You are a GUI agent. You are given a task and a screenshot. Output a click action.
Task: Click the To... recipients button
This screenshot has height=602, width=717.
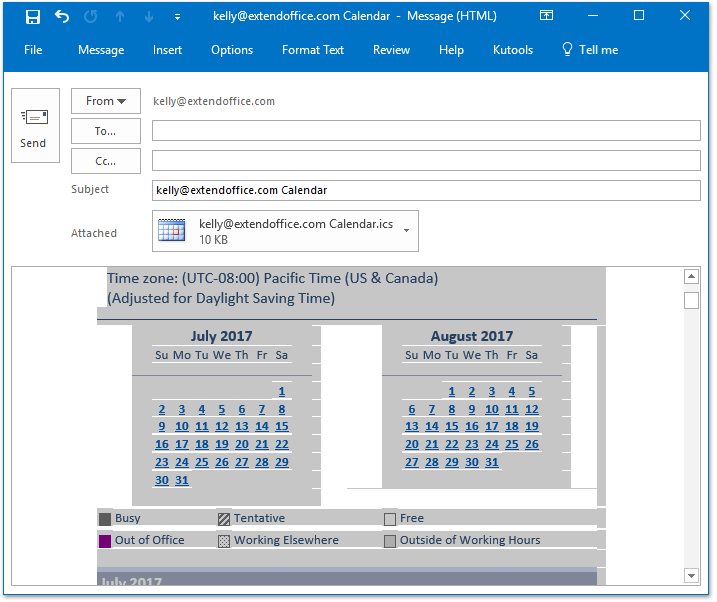coord(106,131)
